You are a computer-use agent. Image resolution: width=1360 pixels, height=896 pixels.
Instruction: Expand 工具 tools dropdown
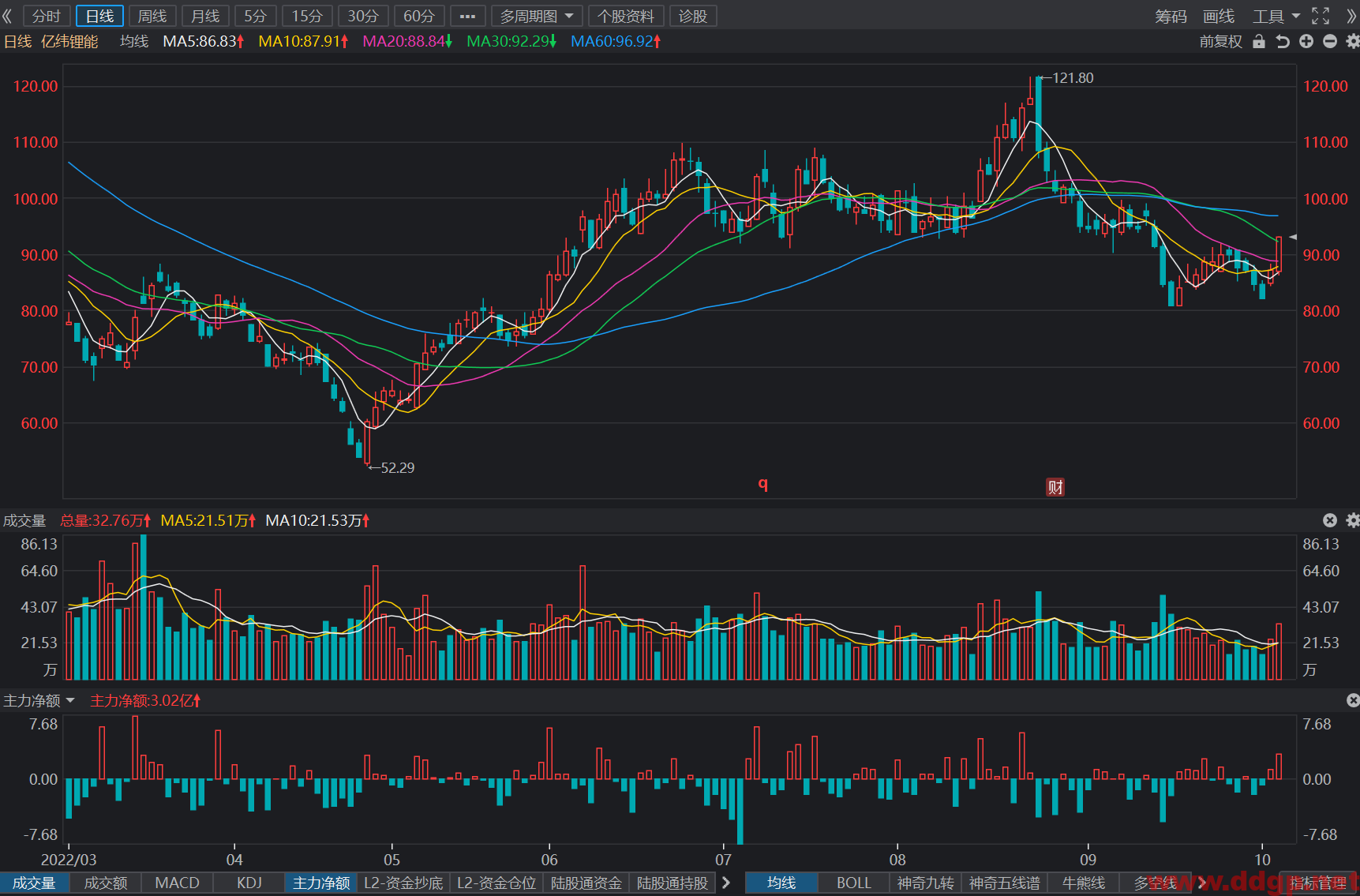click(x=1276, y=16)
